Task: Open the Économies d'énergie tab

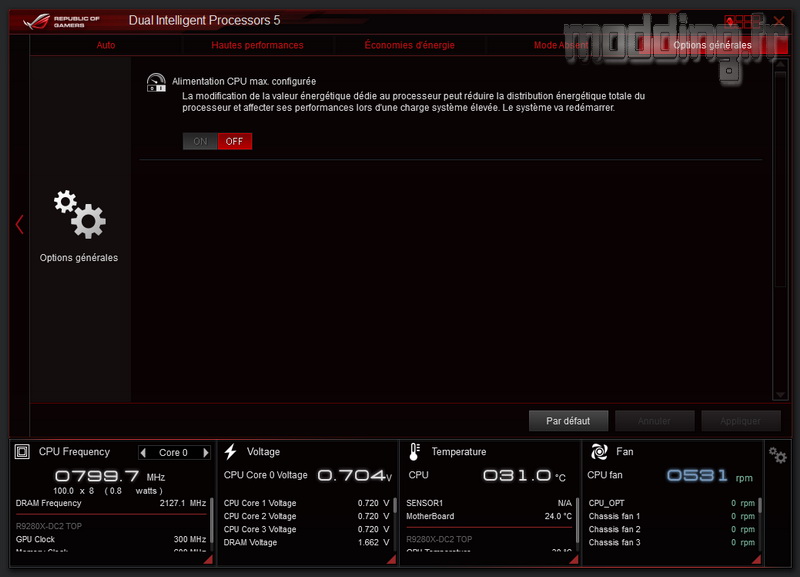Action: tap(409, 45)
